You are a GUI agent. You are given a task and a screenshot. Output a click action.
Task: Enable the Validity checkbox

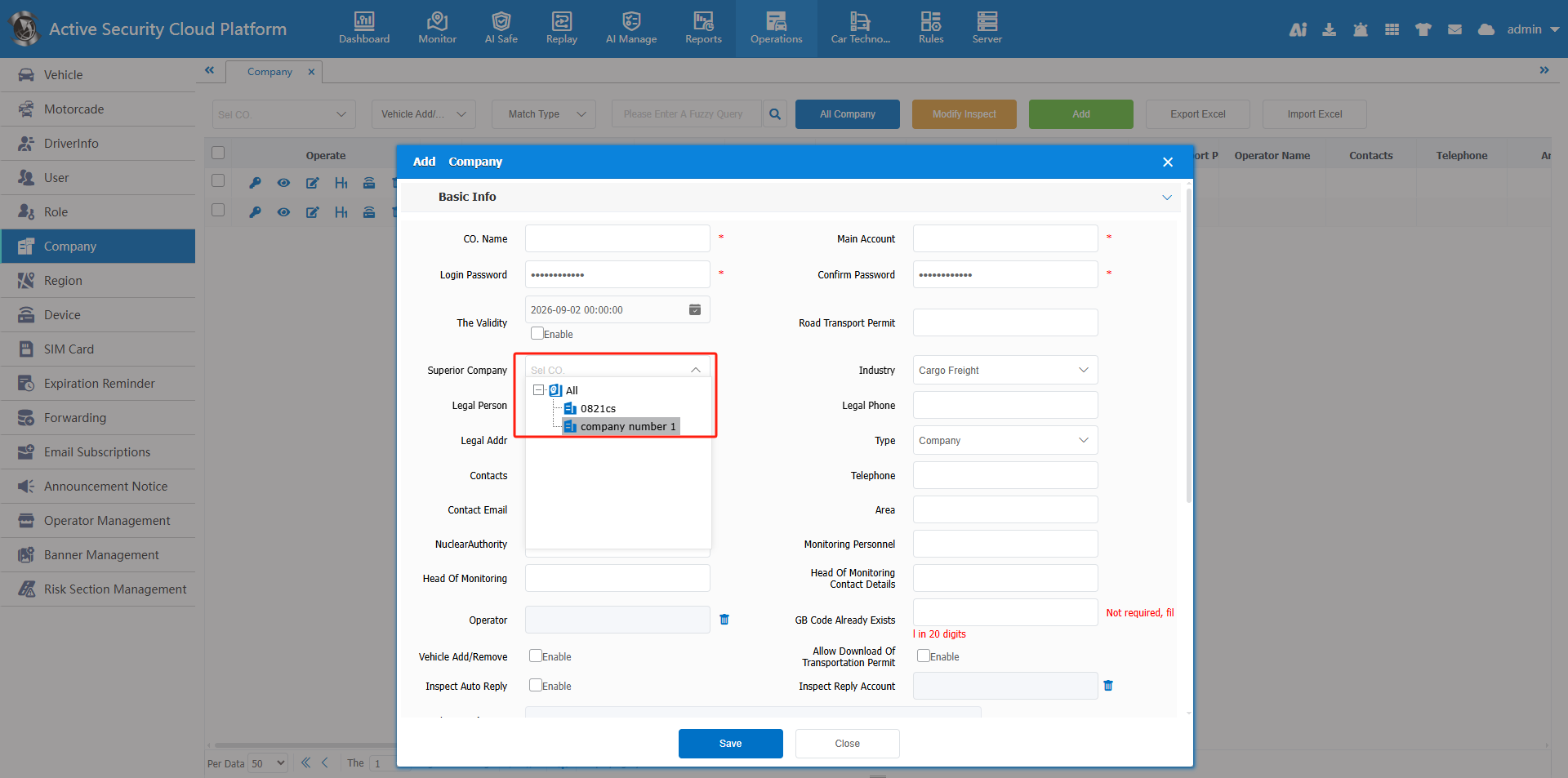537,333
